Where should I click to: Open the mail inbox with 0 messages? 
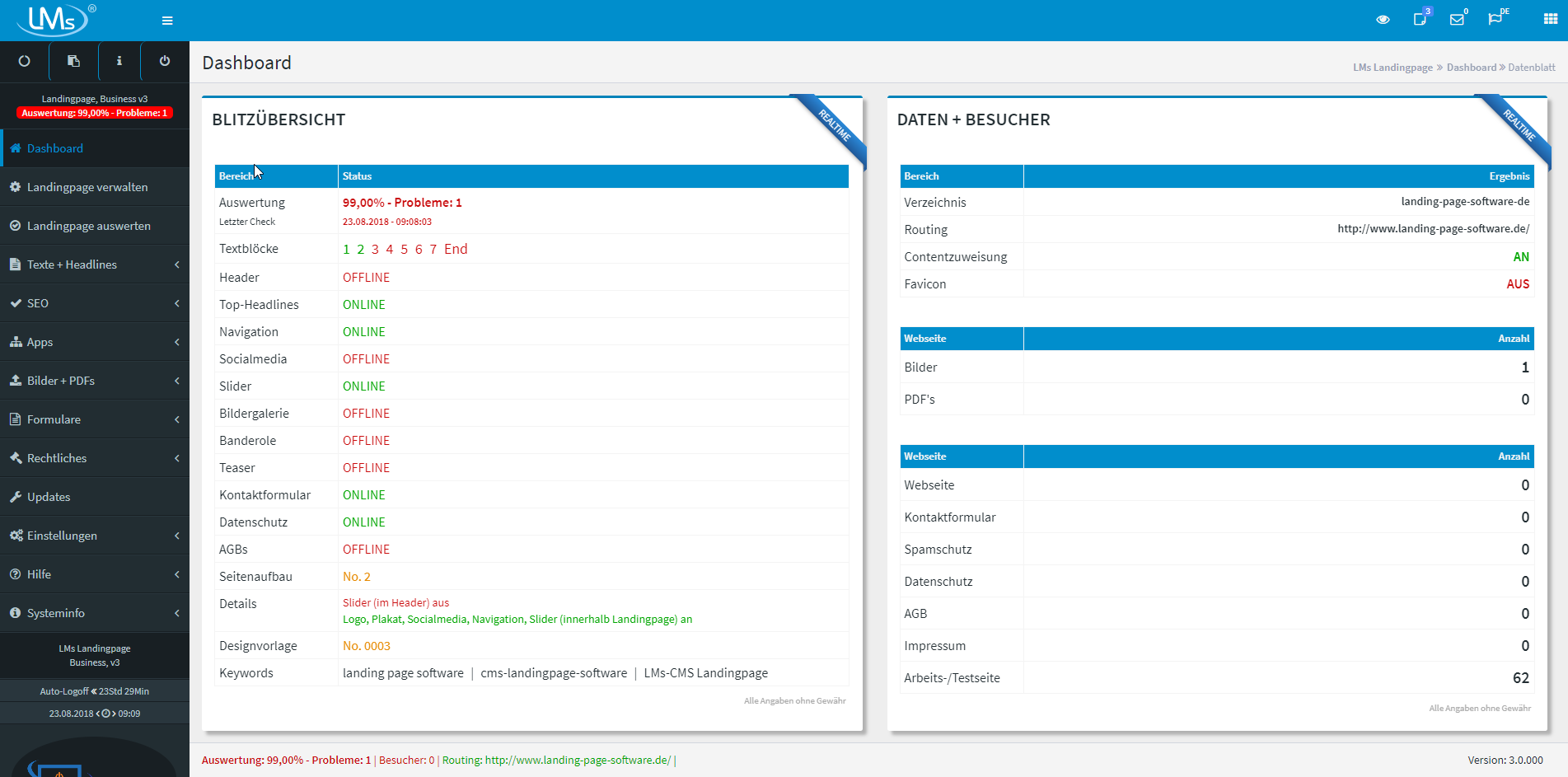1458,18
